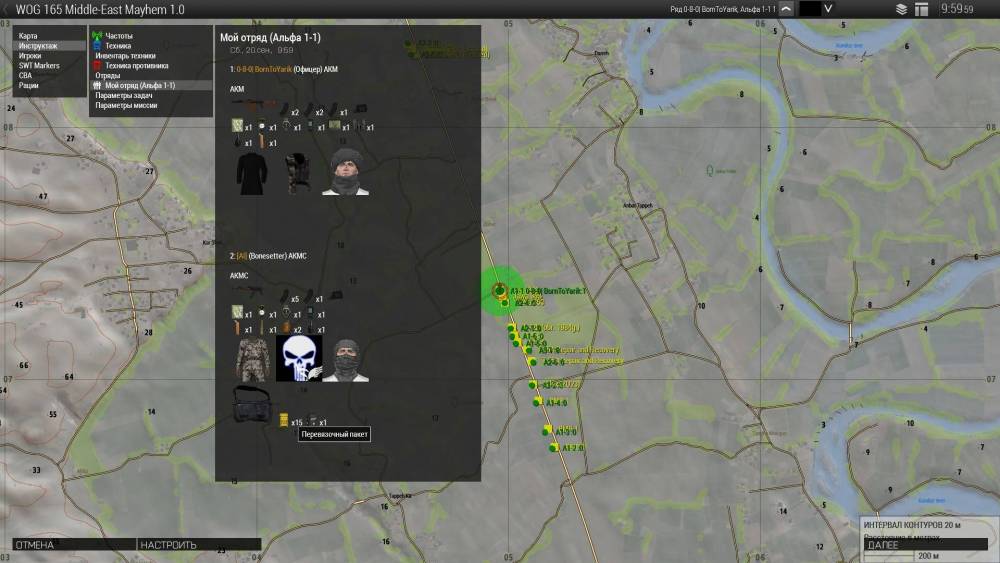Click the green antenna icon beside Частоты
The height and width of the screenshot is (563, 1000).
tap(97, 36)
